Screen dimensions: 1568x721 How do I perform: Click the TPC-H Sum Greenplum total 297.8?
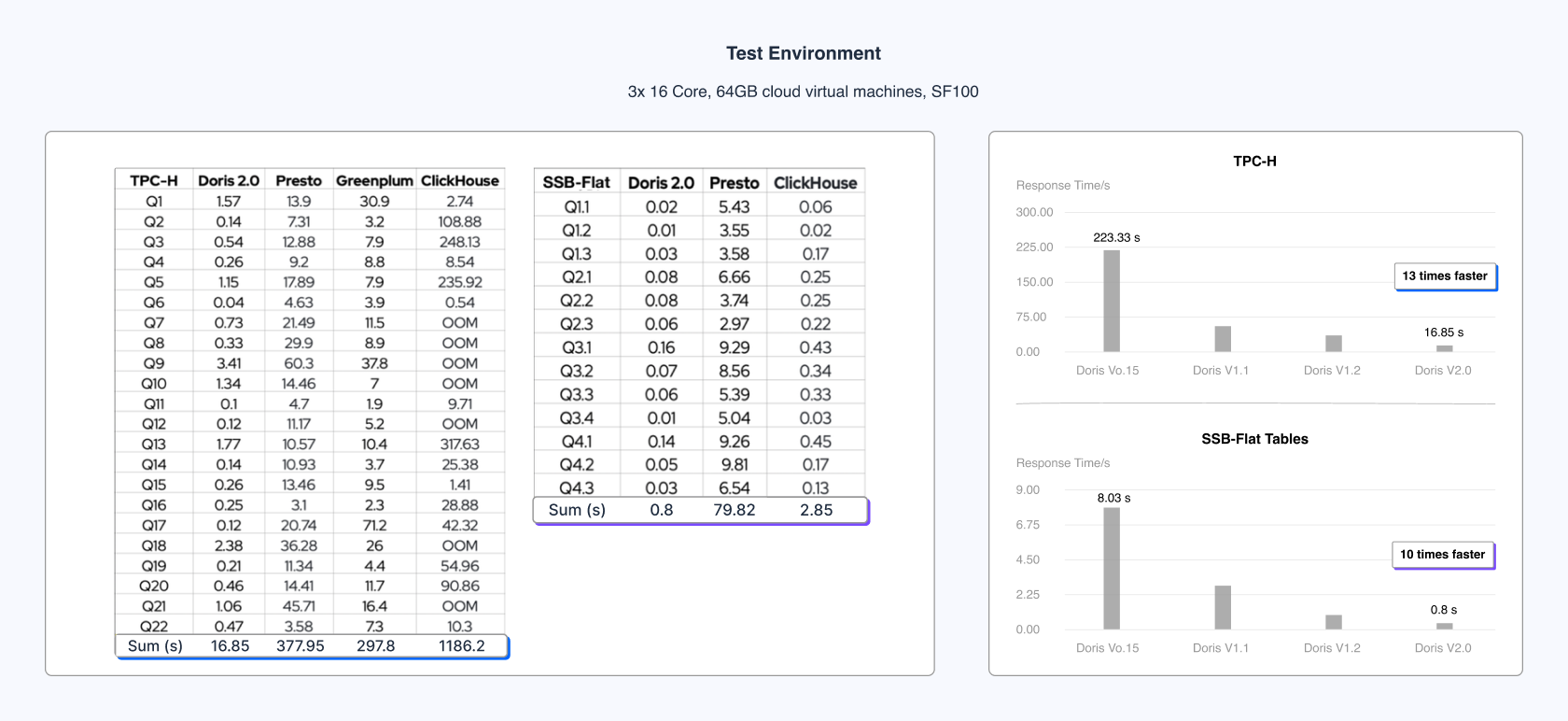[x=375, y=646]
